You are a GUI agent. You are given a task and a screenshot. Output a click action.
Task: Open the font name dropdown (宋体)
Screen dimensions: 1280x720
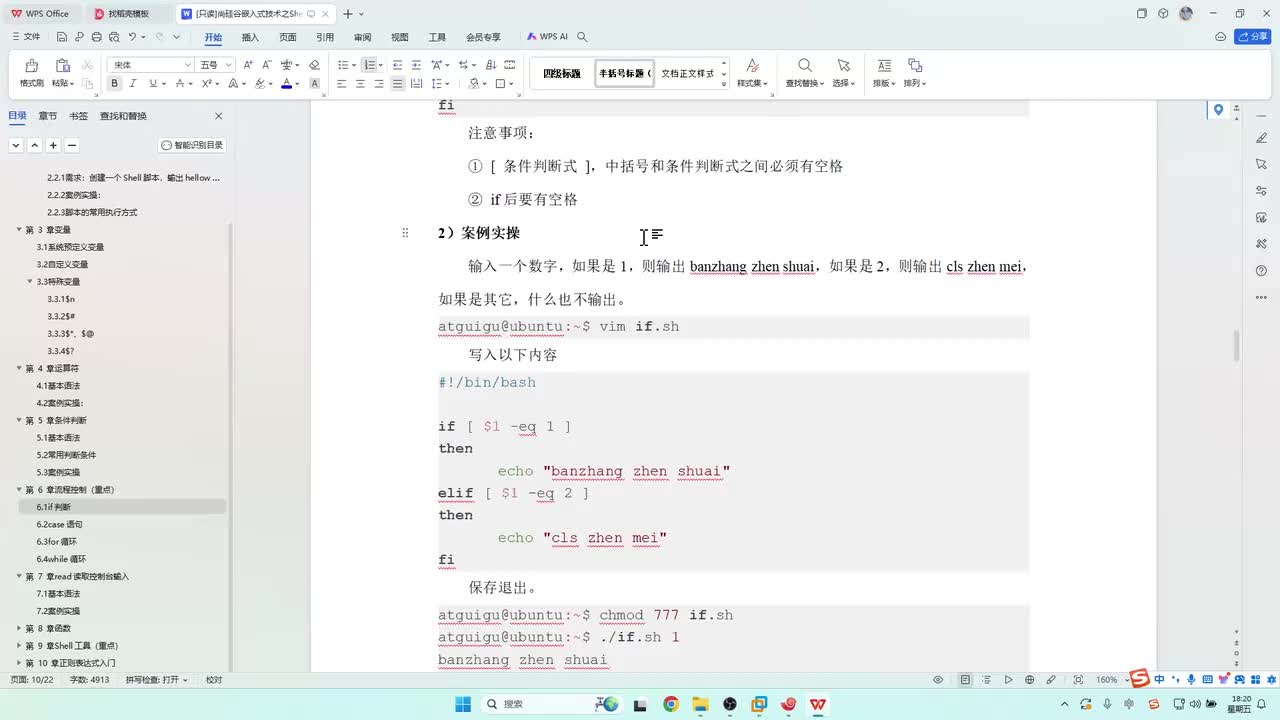coord(187,65)
